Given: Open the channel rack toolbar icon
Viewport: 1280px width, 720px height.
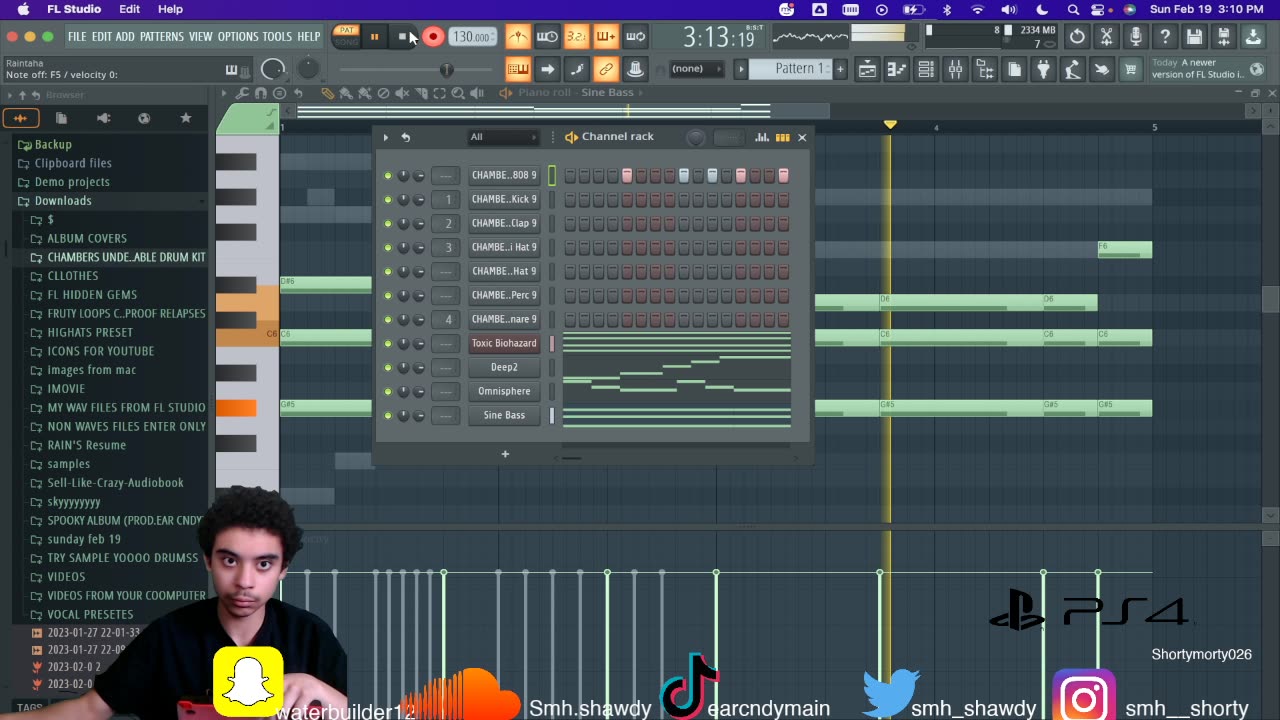Looking at the screenshot, I should [x=926, y=69].
